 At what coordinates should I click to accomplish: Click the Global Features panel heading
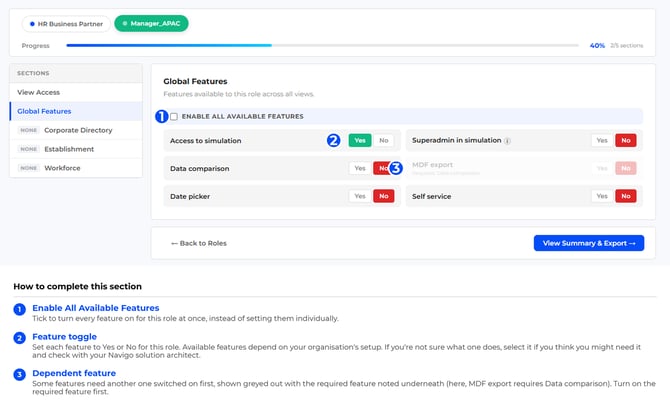click(195, 81)
